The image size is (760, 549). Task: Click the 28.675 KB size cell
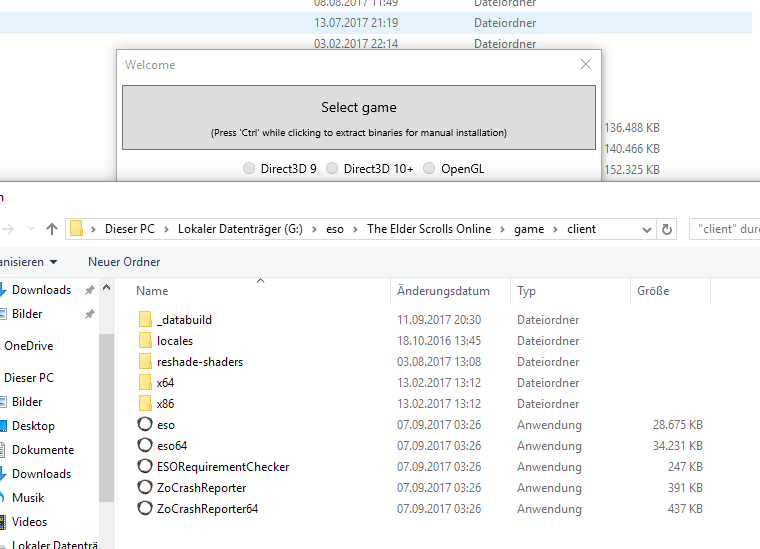click(678, 425)
